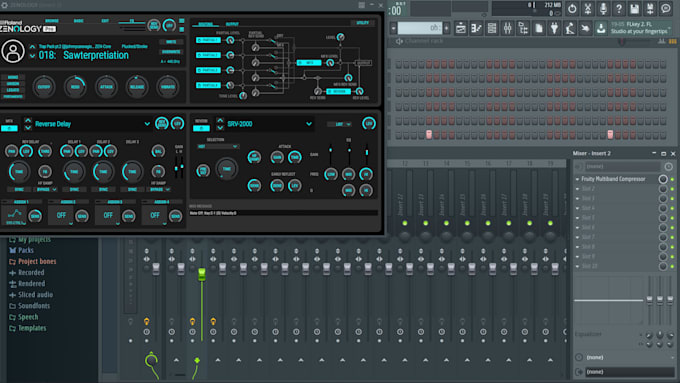680x383 pixels.
Task: Open help via the question mark icon
Action: pyautogui.click(x=619, y=8)
